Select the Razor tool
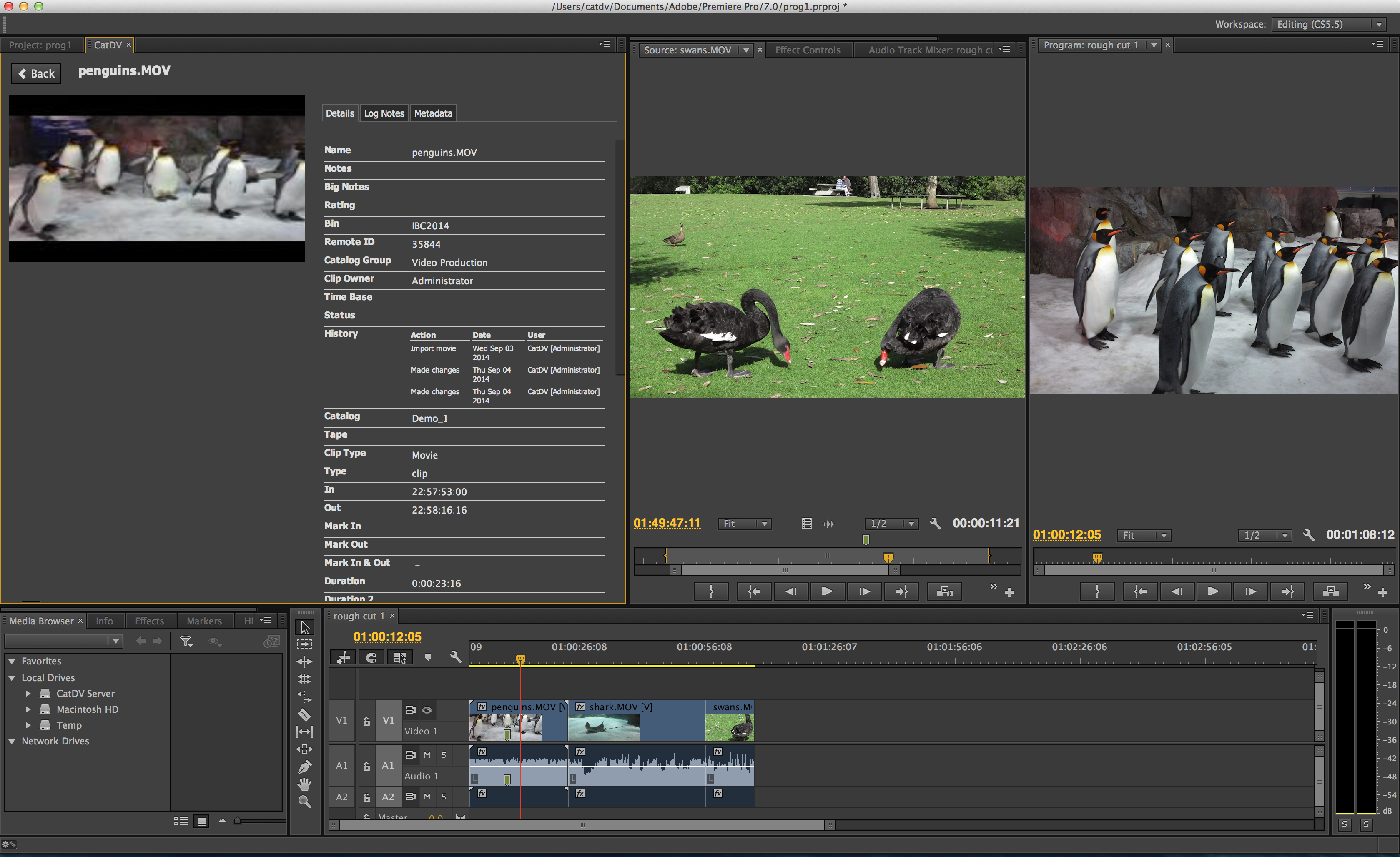This screenshot has width=1400, height=857. [x=304, y=714]
